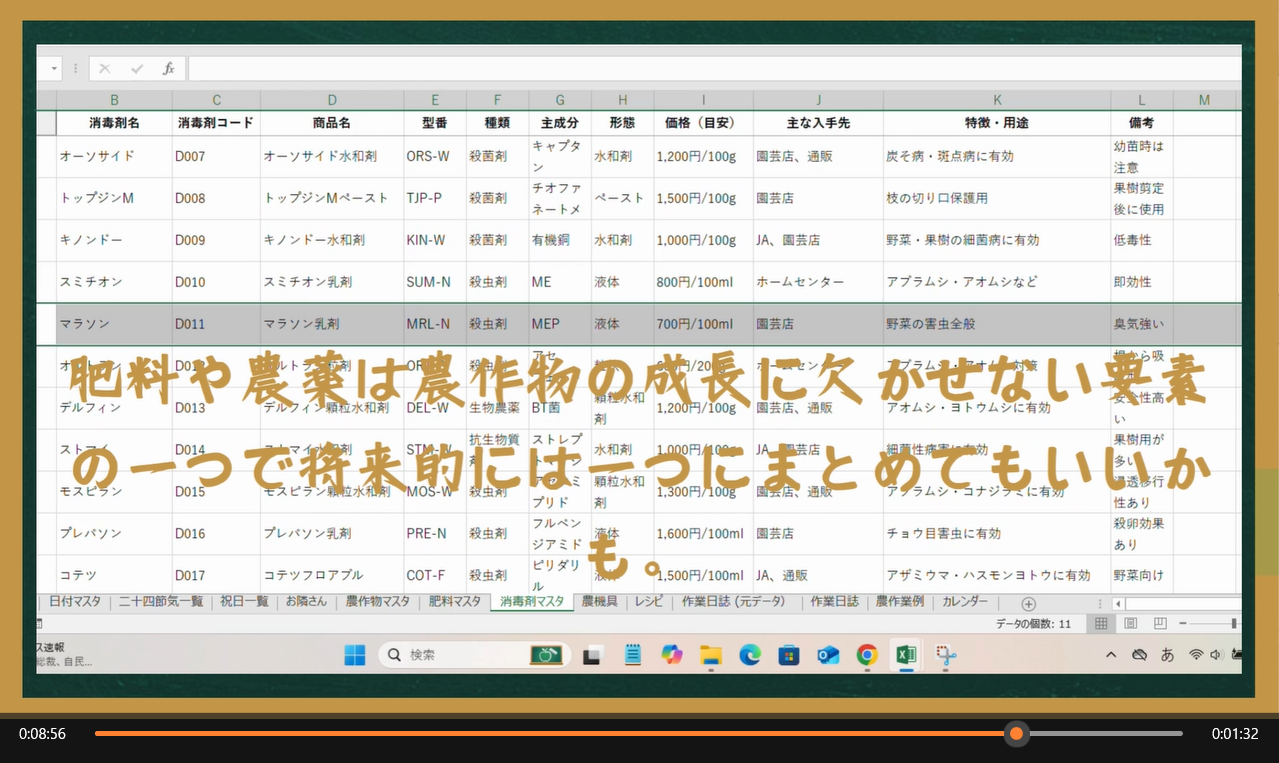Viewport: 1279px width, 763px height.
Task: Switch to the 肥料マスタ sheet tab
Action: point(455,602)
